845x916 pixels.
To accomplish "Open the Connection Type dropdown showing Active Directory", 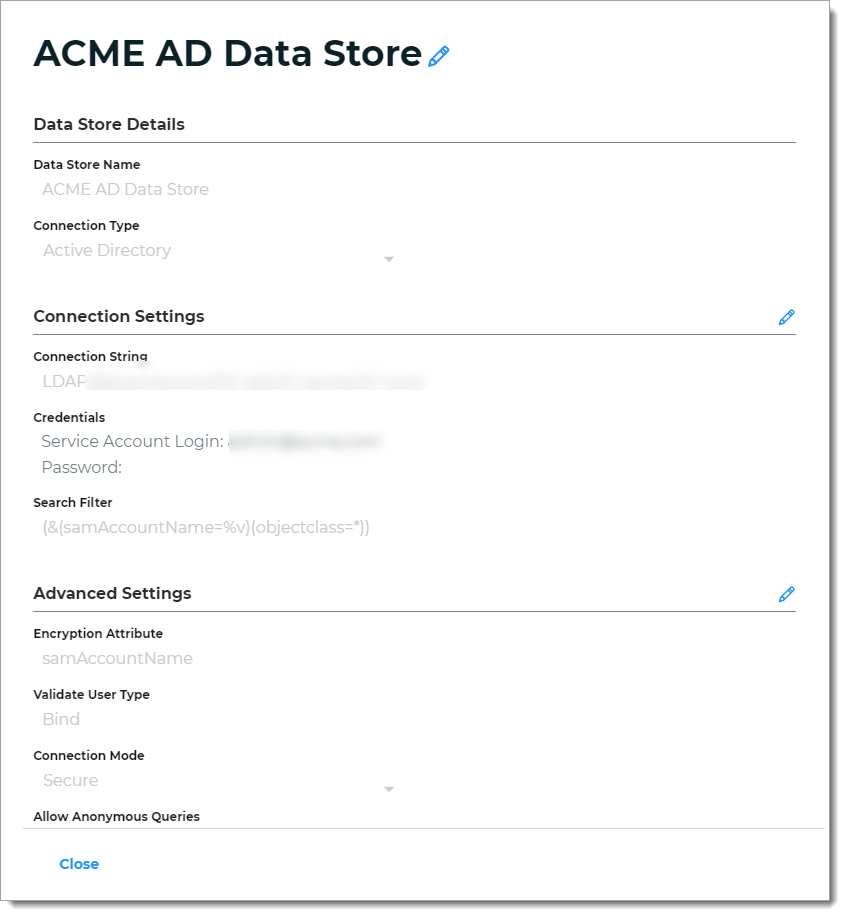I will pos(389,258).
